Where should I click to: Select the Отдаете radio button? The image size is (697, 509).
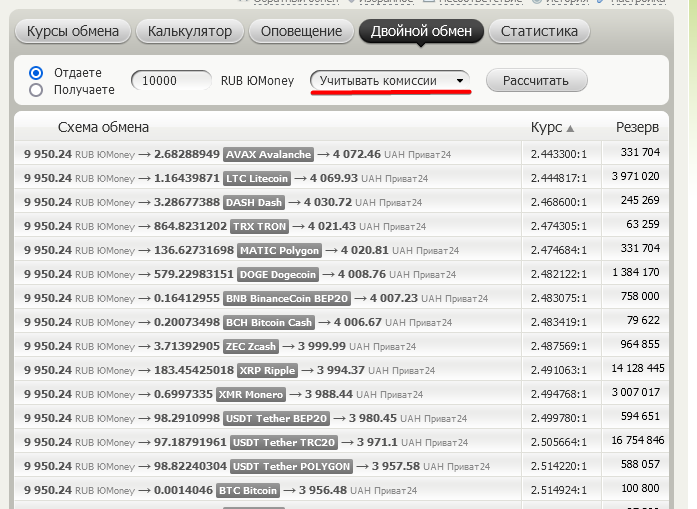point(36,72)
